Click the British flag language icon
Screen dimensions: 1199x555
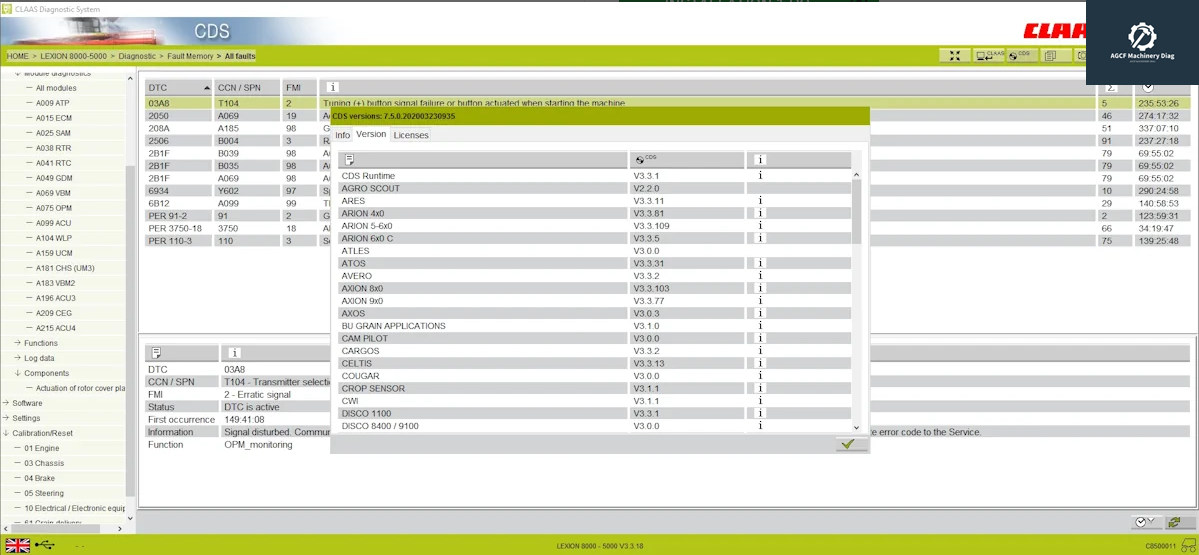click(x=18, y=545)
